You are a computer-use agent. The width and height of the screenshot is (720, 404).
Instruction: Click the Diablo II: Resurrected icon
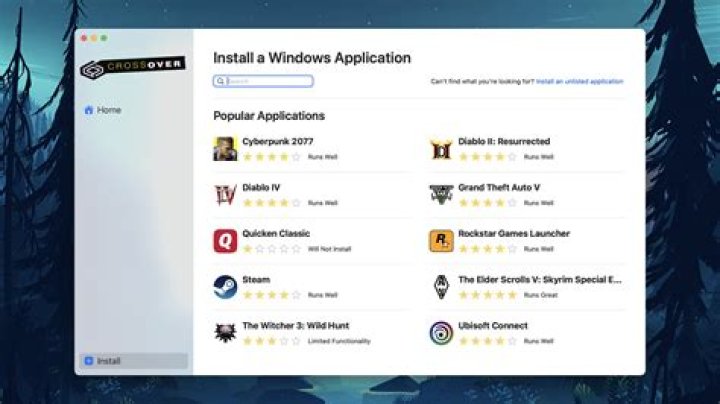click(x=441, y=149)
